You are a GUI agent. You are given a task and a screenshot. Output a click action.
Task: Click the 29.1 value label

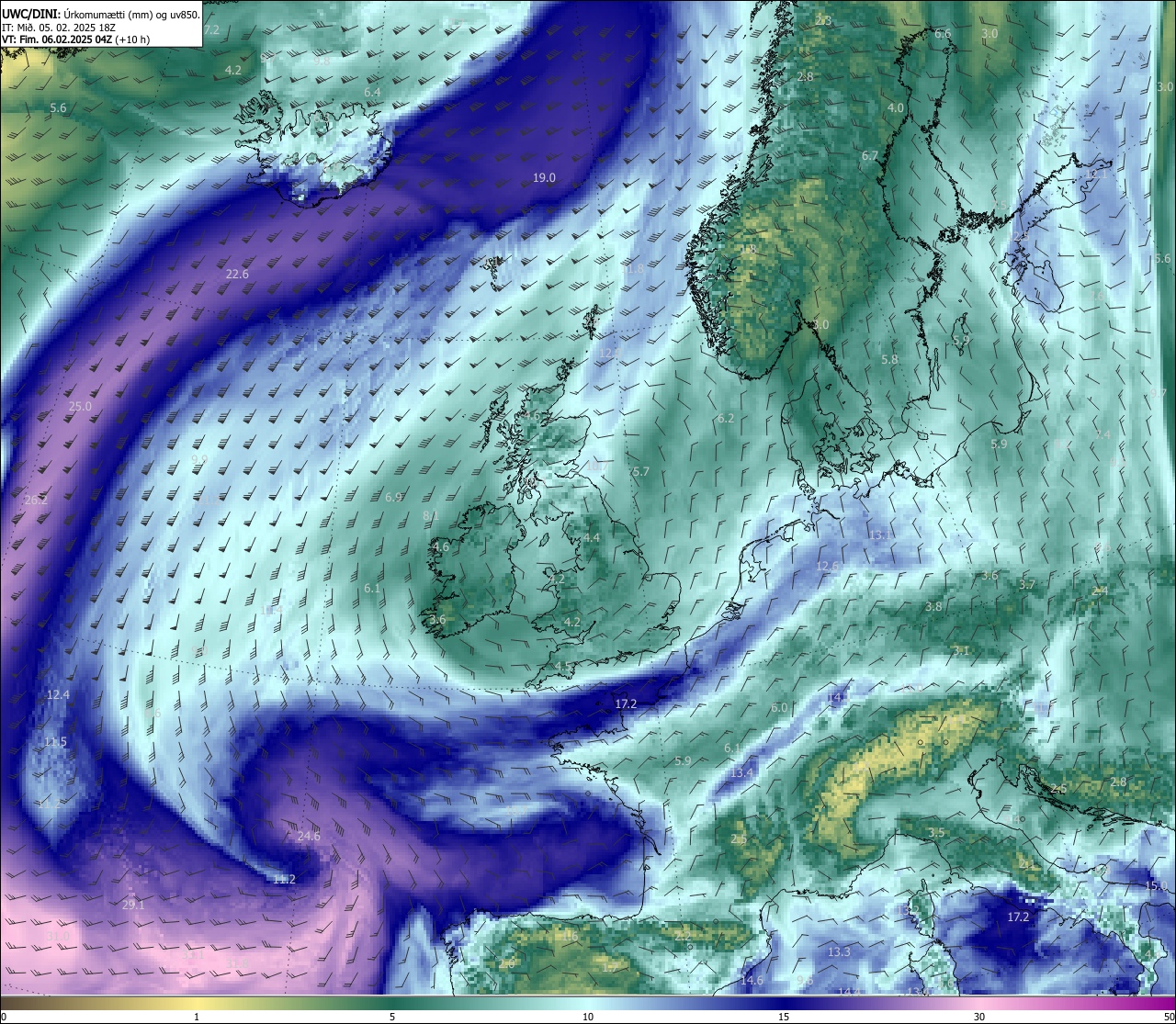tap(133, 905)
